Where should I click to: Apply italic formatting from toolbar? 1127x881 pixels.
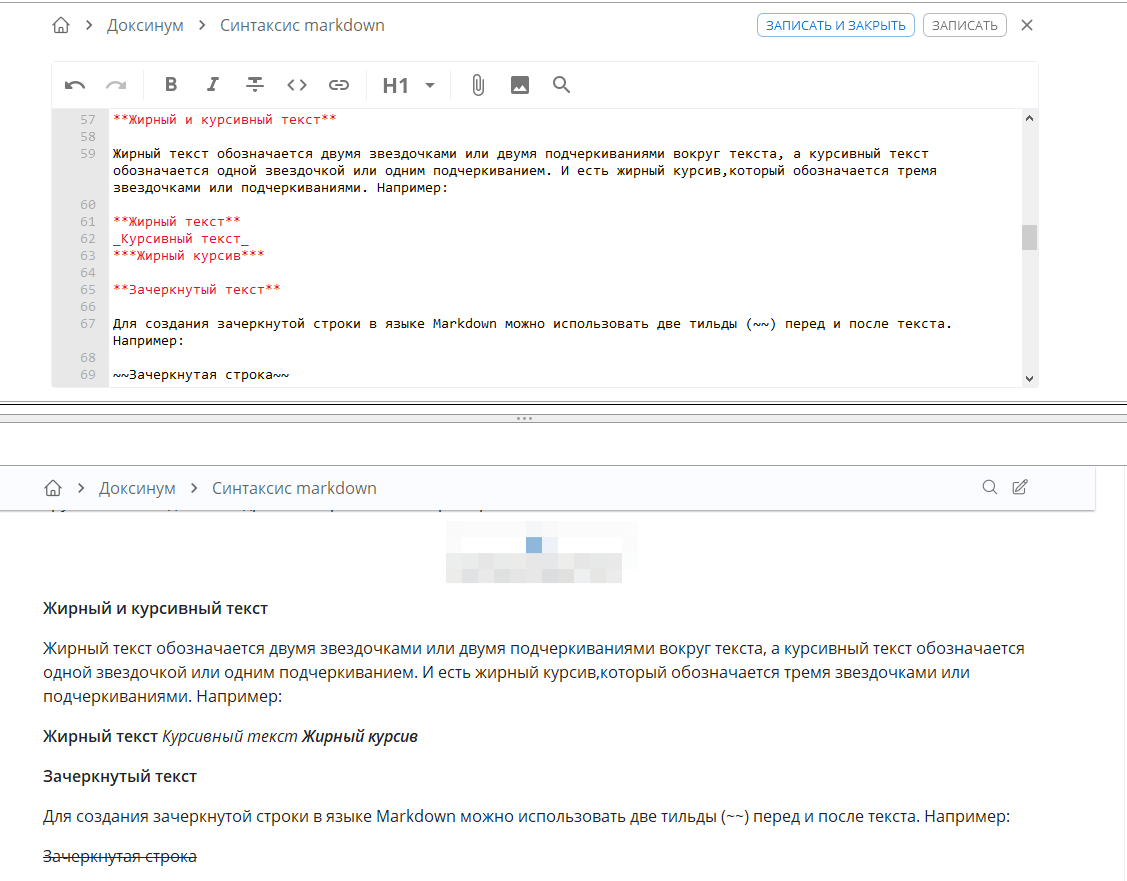point(212,85)
